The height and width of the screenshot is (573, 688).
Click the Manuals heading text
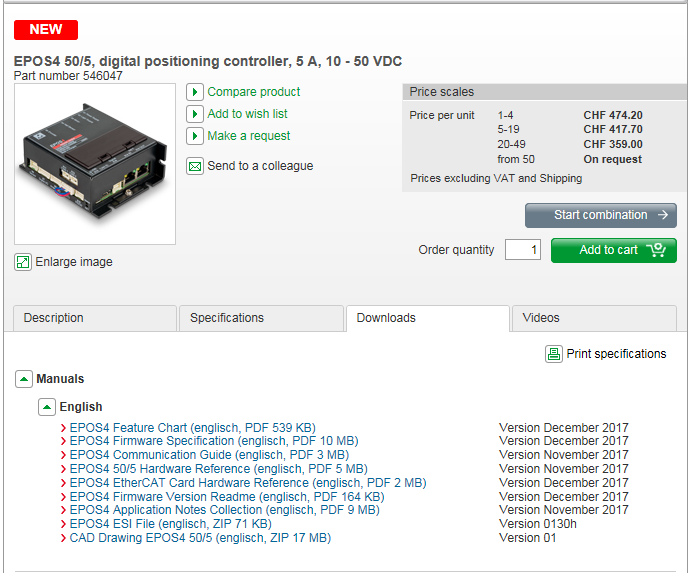60,379
